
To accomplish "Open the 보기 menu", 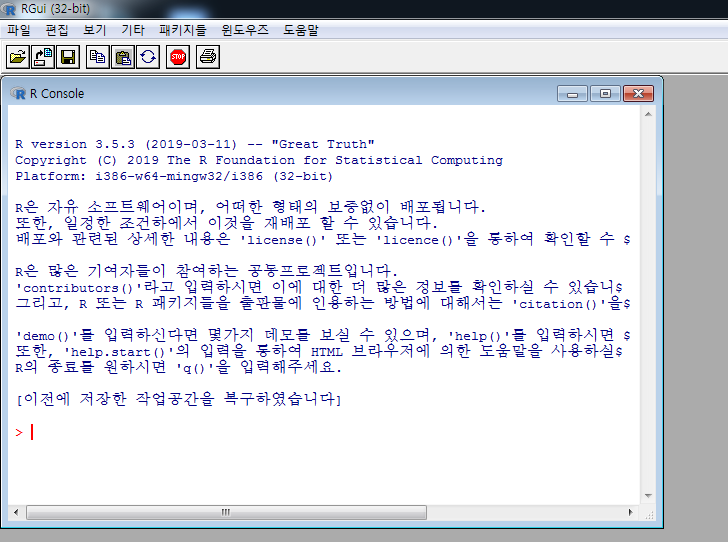I will [x=95, y=30].
